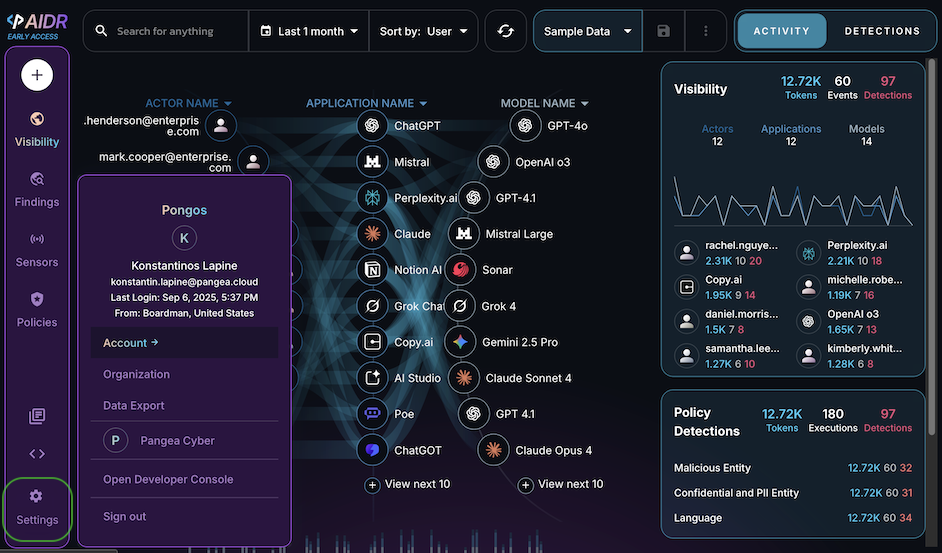
Task: Switch to the ACTIVITY tab
Action: pos(782,31)
